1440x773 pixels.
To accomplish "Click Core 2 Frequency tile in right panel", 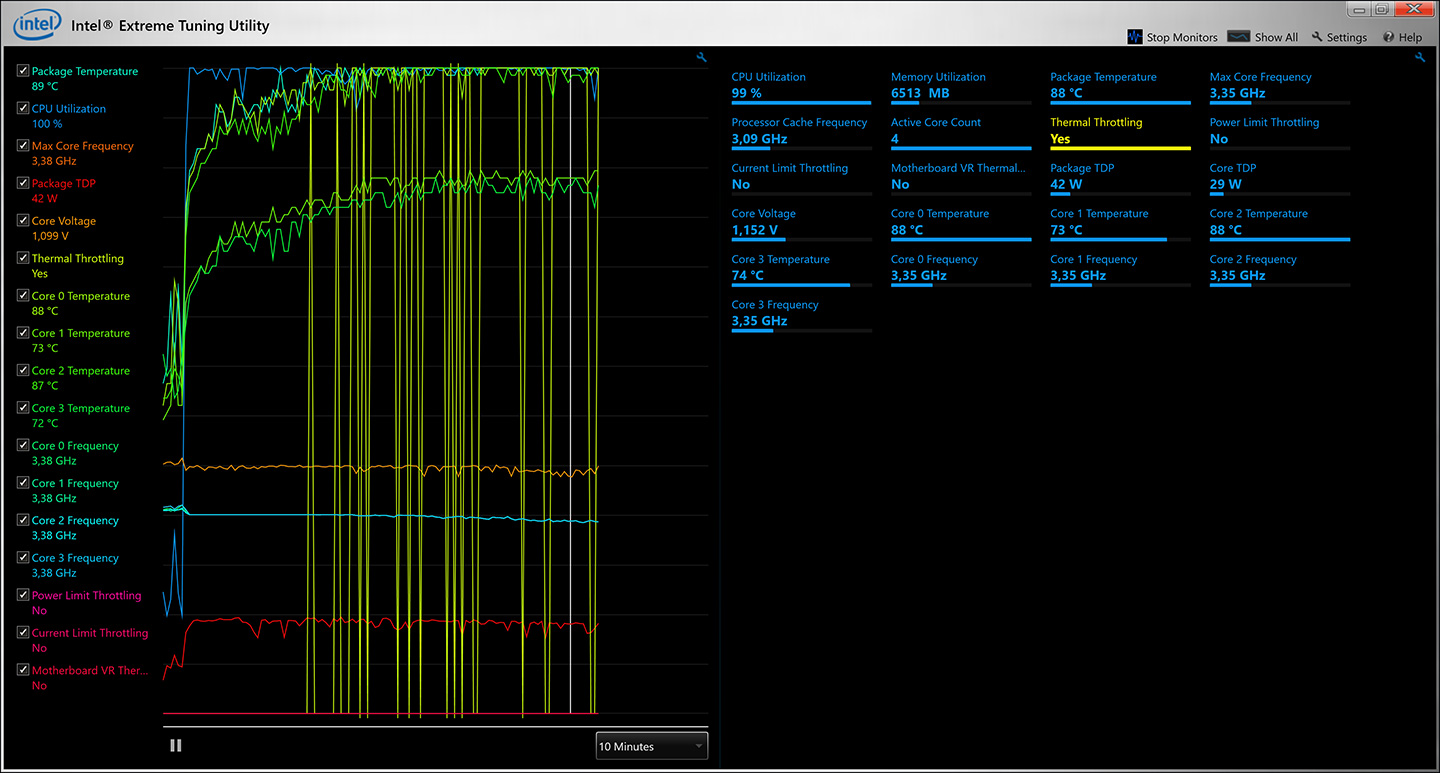I will click(x=1280, y=270).
